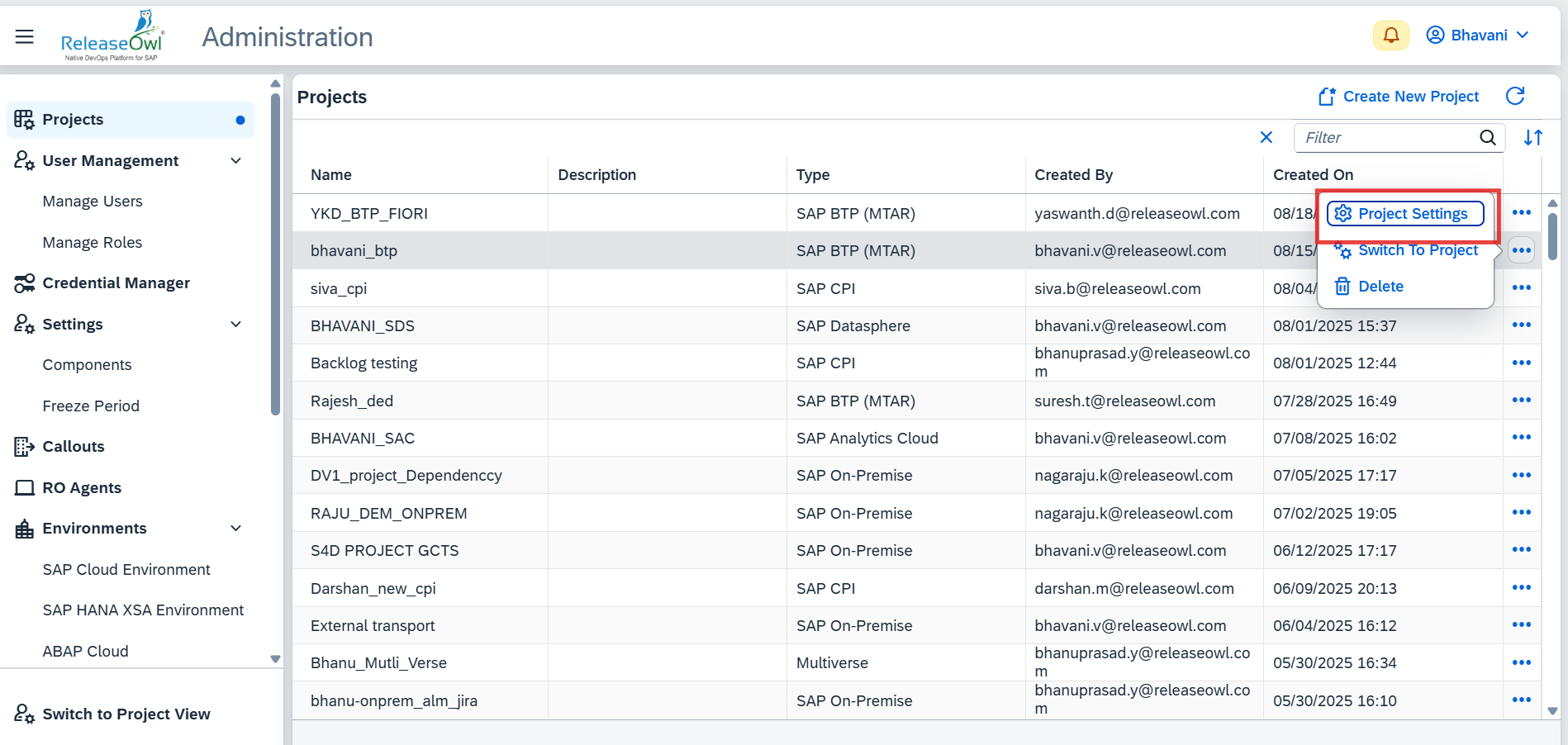Click the projects table scrollbar thumb
The height and width of the screenshot is (745, 1568).
point(1552,237)
